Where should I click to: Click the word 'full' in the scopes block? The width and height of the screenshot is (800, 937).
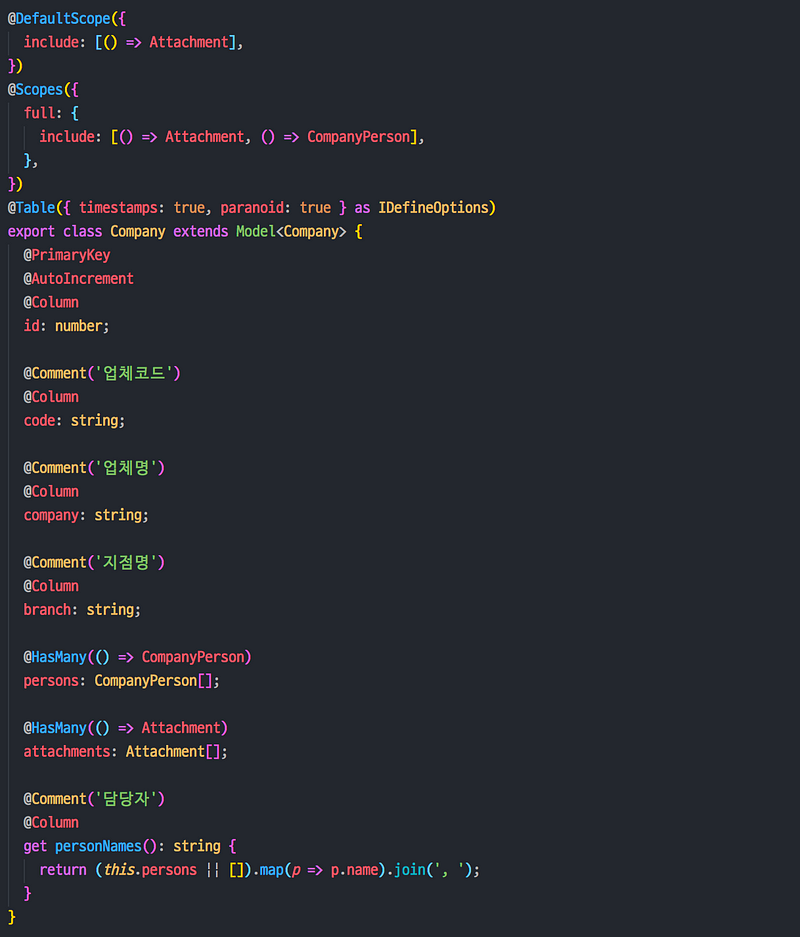click(x=39, y=113)
